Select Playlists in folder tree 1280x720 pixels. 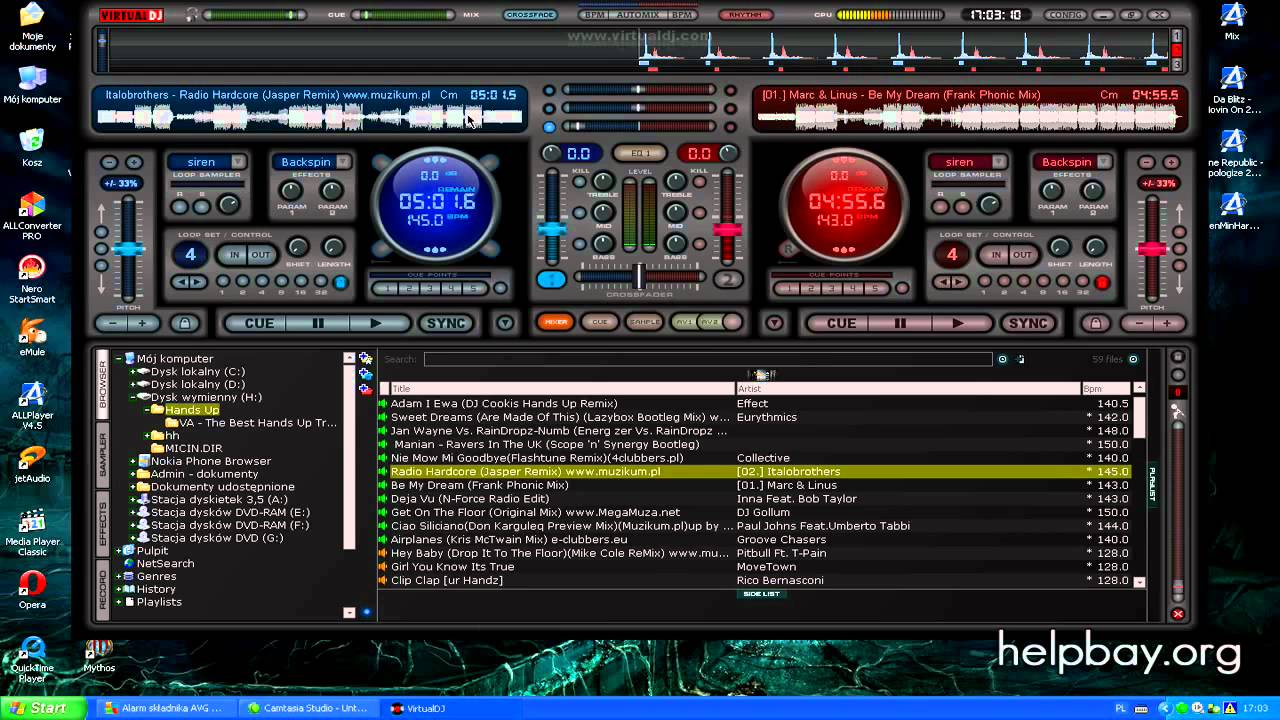(x=159, y=602)
